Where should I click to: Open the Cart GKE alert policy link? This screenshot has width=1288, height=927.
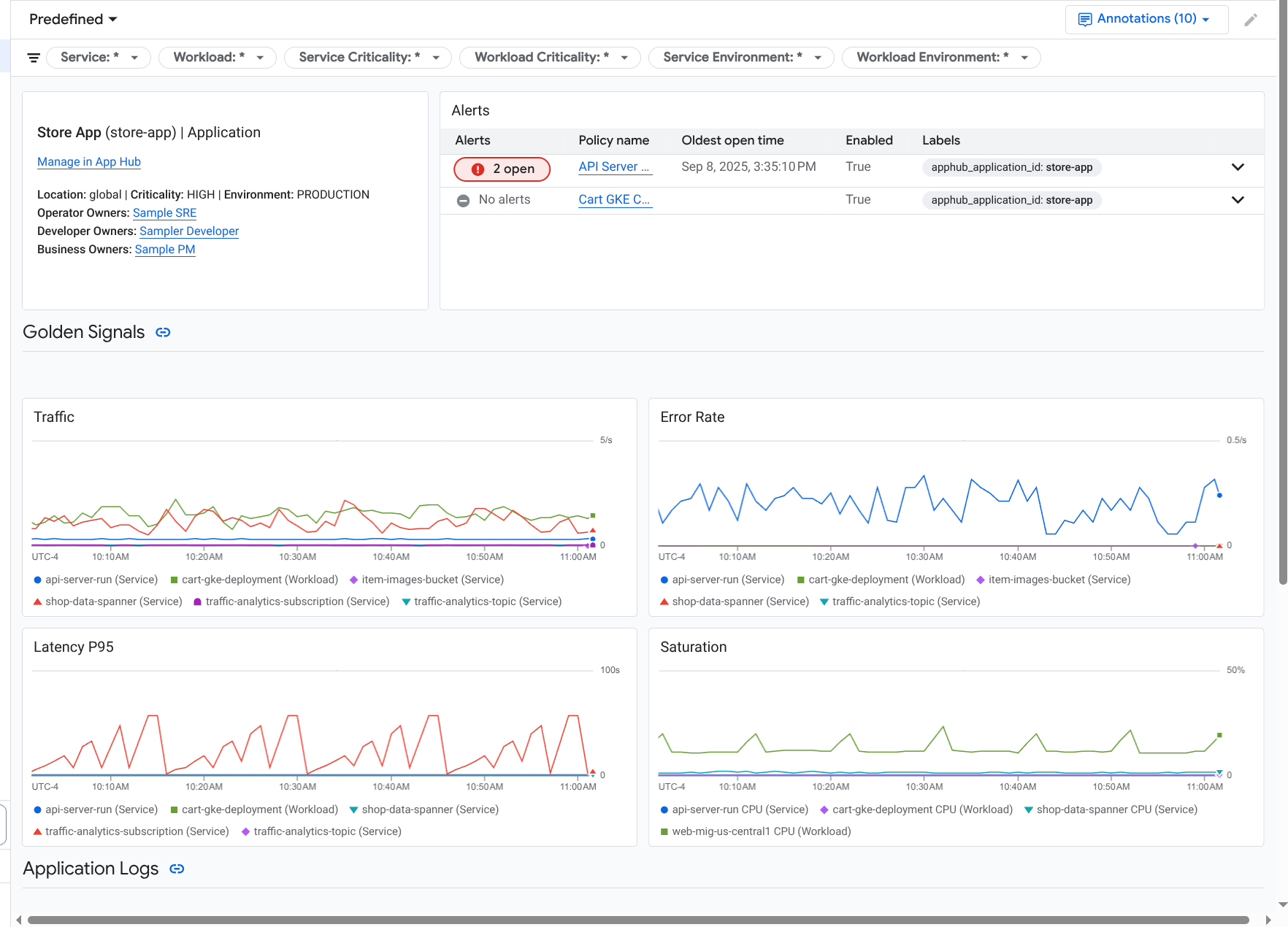click(x=615, y=199)
